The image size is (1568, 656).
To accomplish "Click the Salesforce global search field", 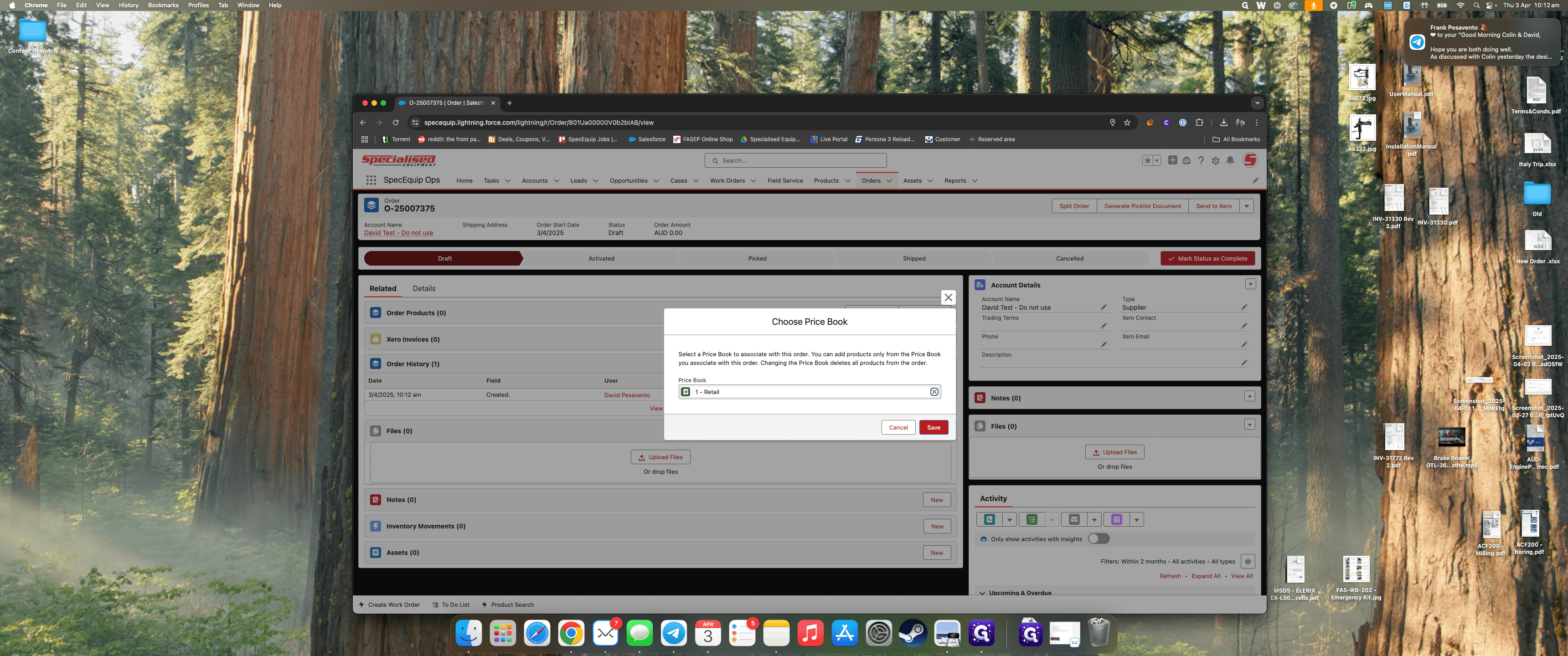I will tap(795, 161).
